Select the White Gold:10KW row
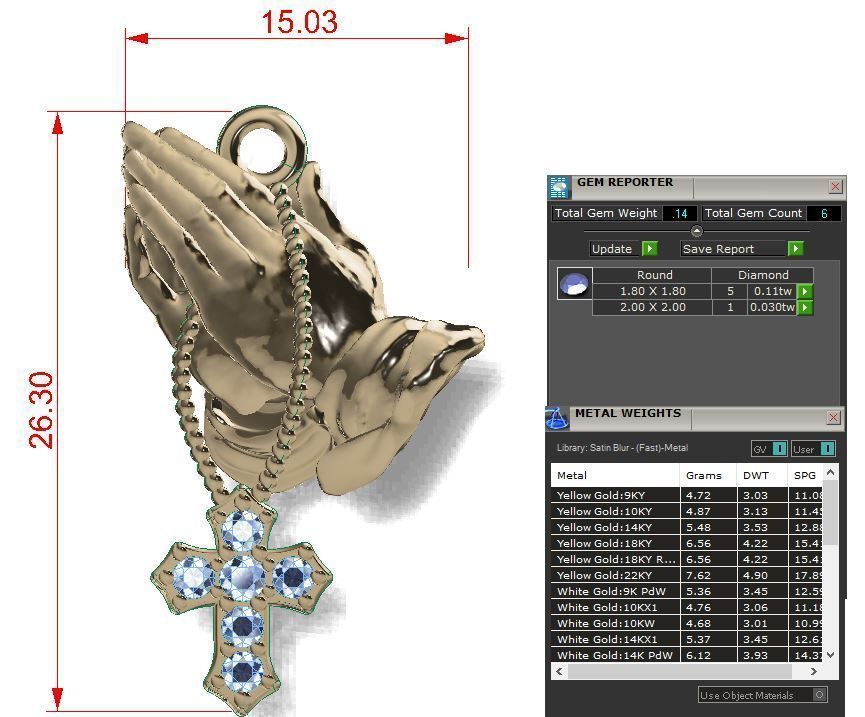Image resolution: width=865 pixels, height=717 pixels. [686, 623]
